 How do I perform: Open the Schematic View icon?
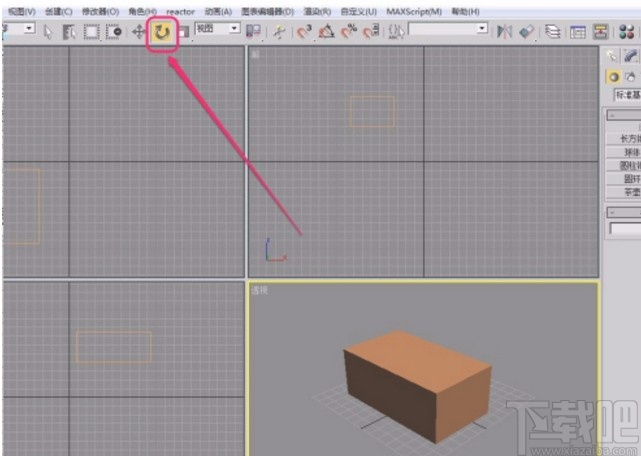click(601, 31)
